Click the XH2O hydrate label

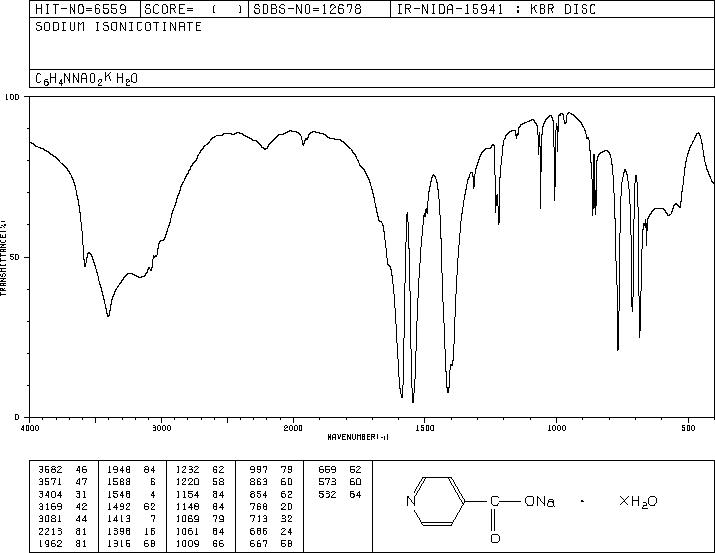pos(638,502)
